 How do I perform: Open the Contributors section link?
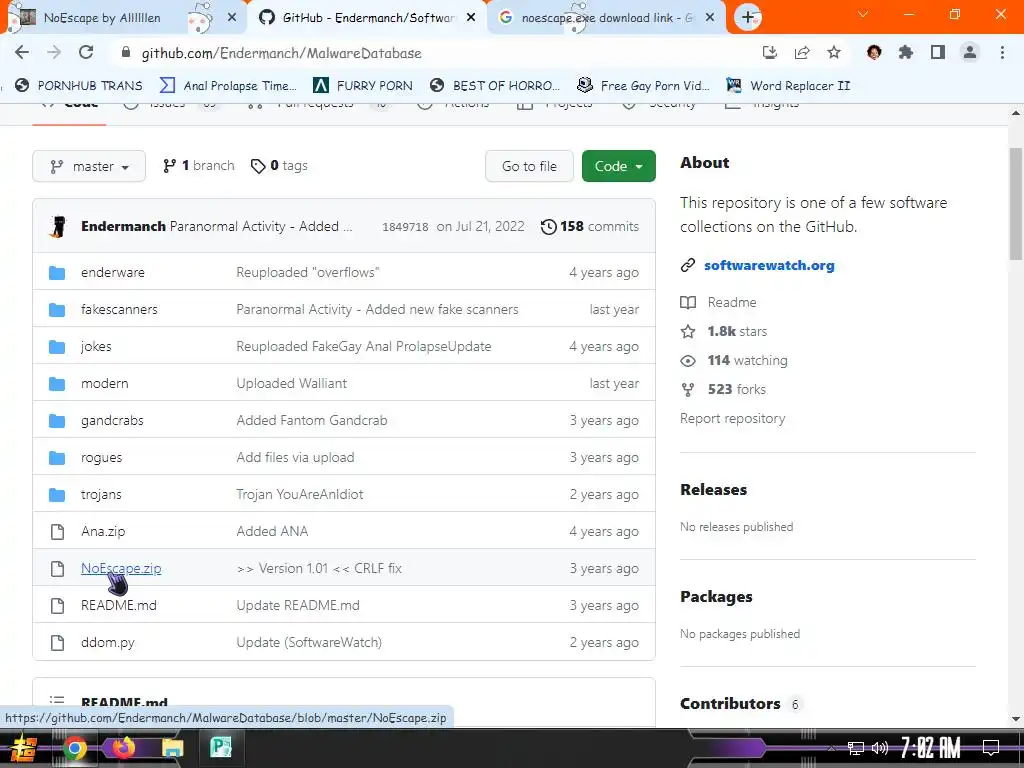tap(730, 704)
